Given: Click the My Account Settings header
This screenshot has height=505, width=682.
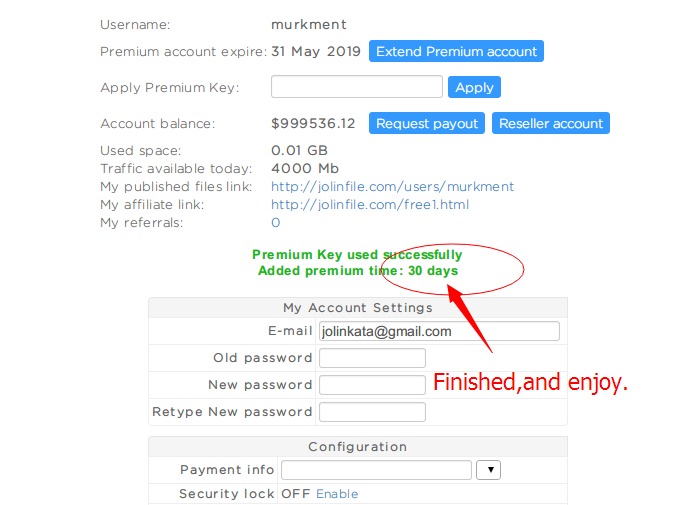Looking at the screenshot, I should click(x=357, y=308).
